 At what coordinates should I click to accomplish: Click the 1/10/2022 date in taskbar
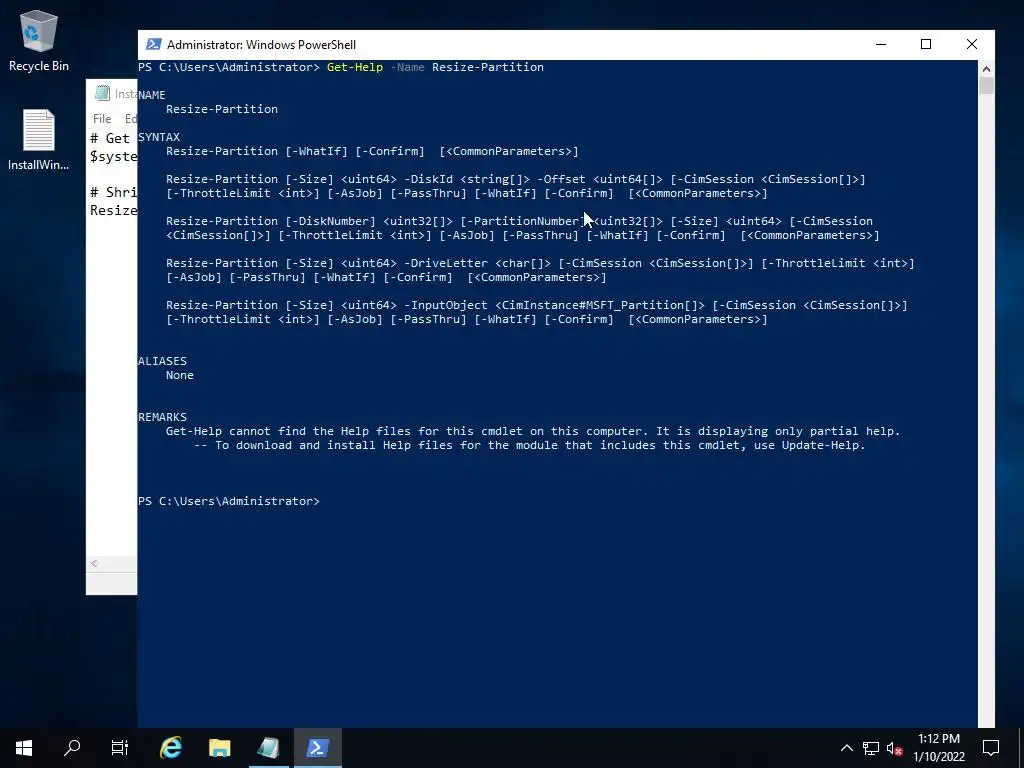[x=938, y=757]
